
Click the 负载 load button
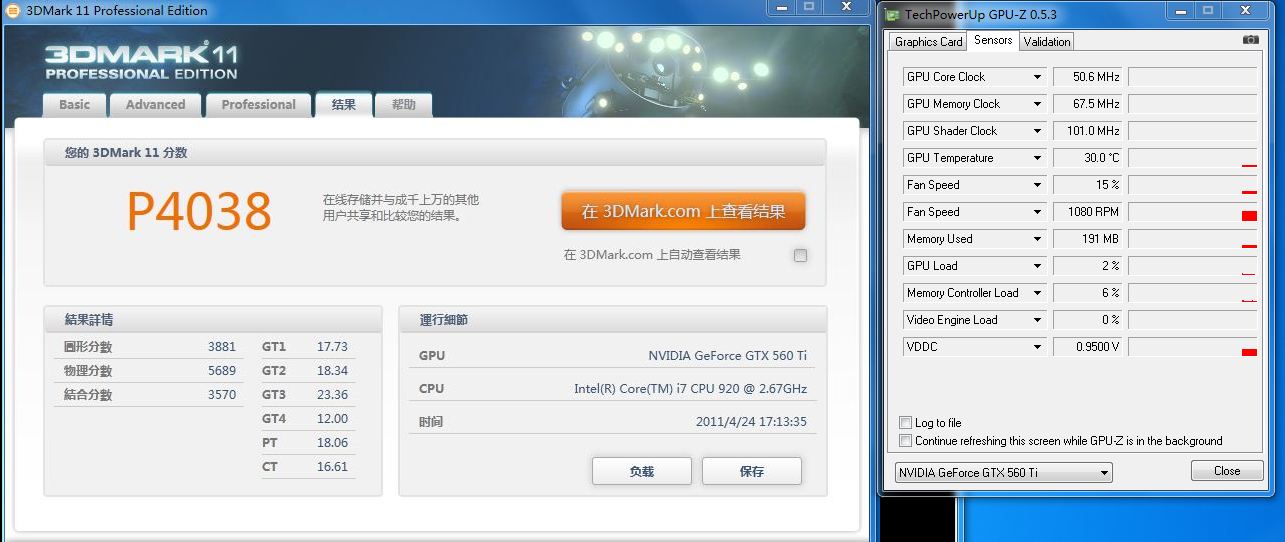pyautogui.click(x=642, y=471)
